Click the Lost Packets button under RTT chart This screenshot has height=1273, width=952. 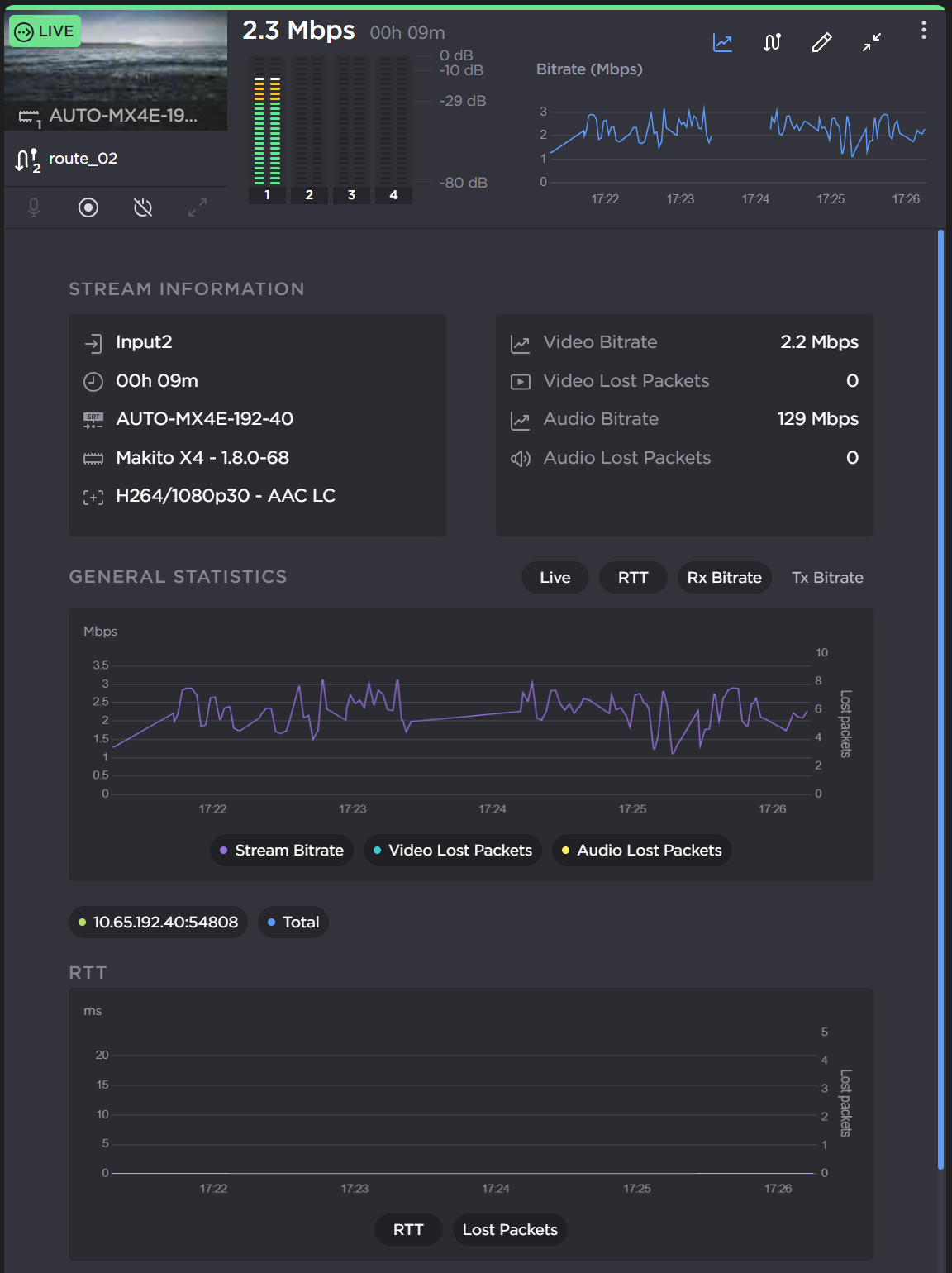tap(509, 1229)
